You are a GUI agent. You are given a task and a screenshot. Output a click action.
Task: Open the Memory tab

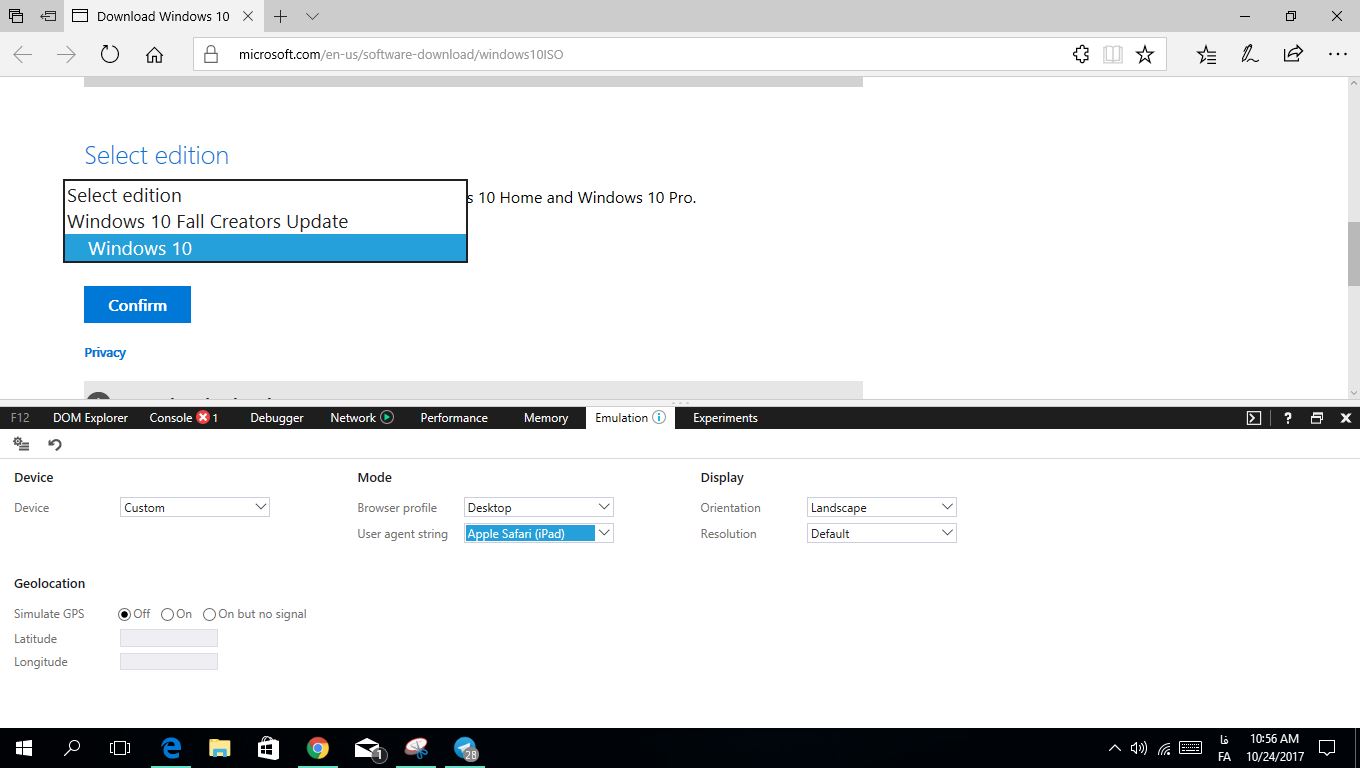point(546,418)
